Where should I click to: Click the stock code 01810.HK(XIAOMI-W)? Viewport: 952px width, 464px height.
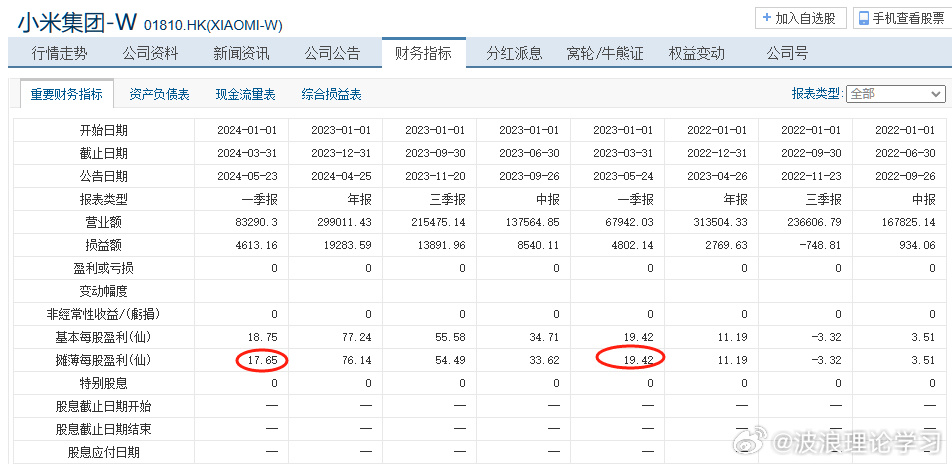click(213, 26)
